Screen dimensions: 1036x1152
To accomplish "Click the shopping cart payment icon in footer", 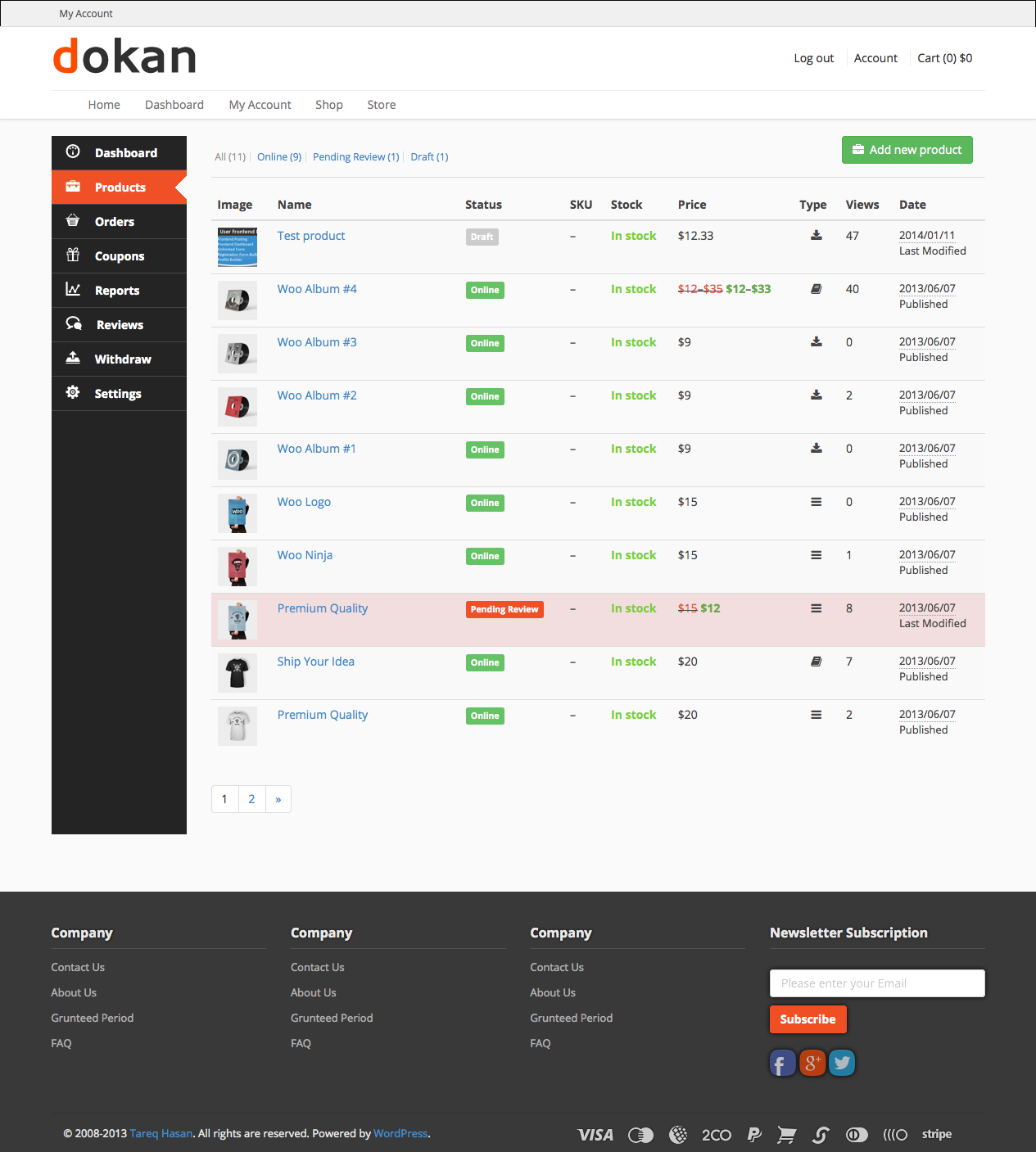I will [786, 1135].
